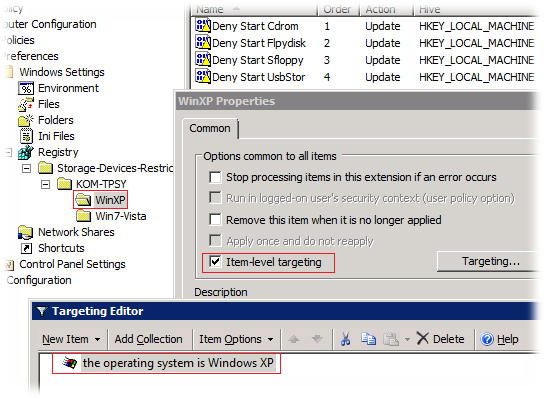Click the Shortcuts arrow icon
The height and width of the screenshot is (398, 544).
coord(26,248)
